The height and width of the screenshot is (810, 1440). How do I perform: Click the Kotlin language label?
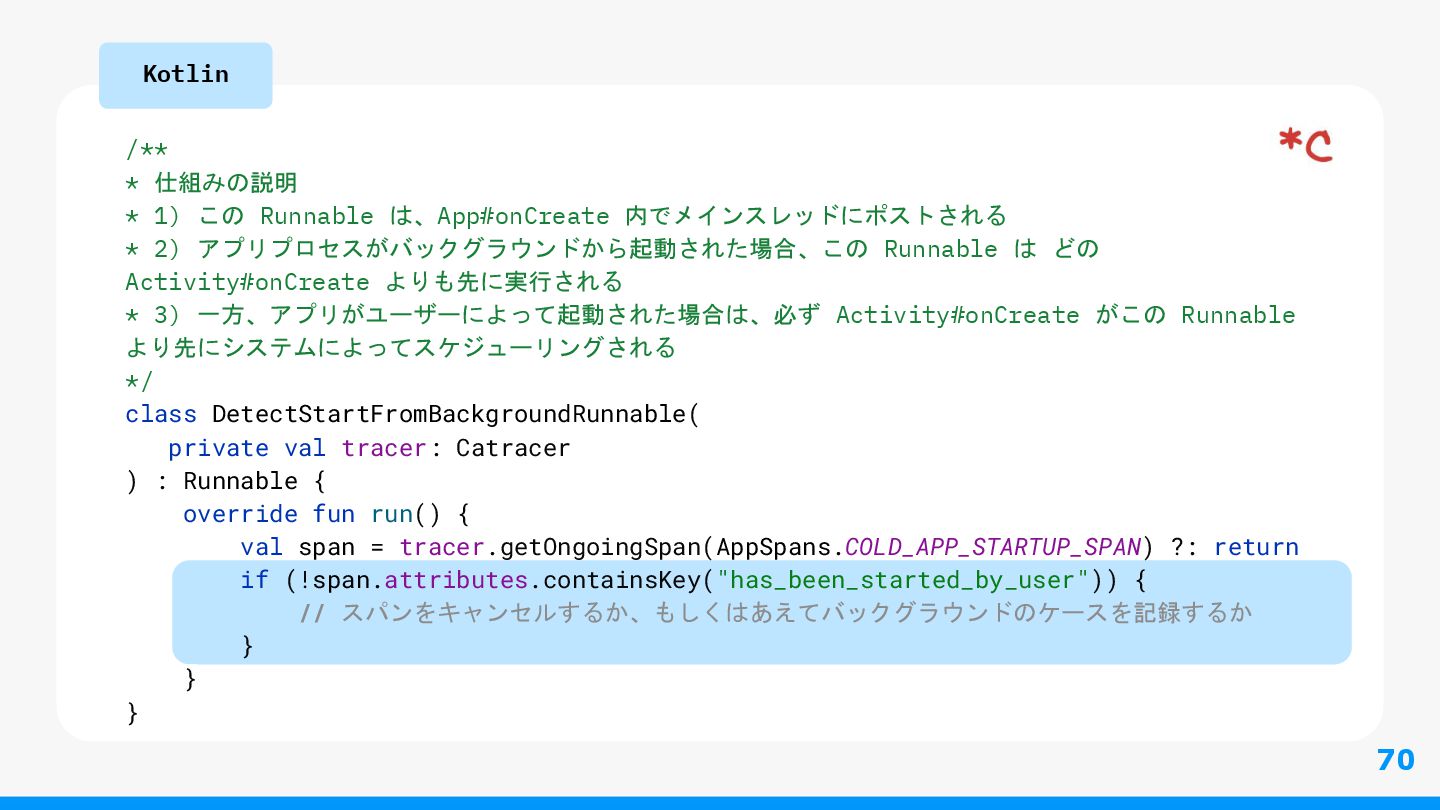(185, 75)
